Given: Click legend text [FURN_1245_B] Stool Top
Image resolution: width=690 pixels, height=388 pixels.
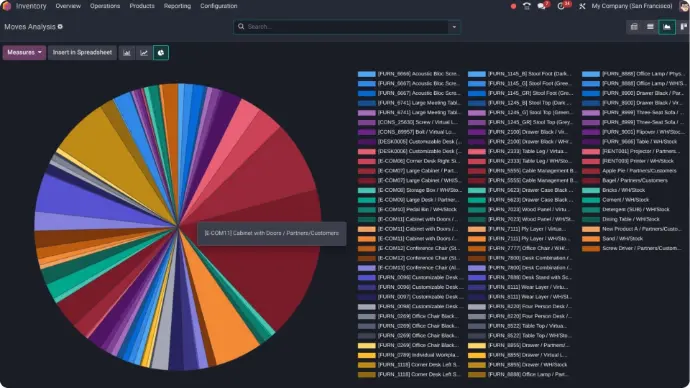Looking at the screenshot, I should (x=530, y=103).
